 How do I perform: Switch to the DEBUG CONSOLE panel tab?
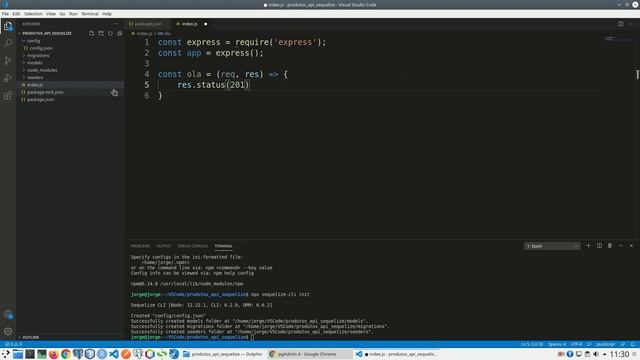point(193,246)
